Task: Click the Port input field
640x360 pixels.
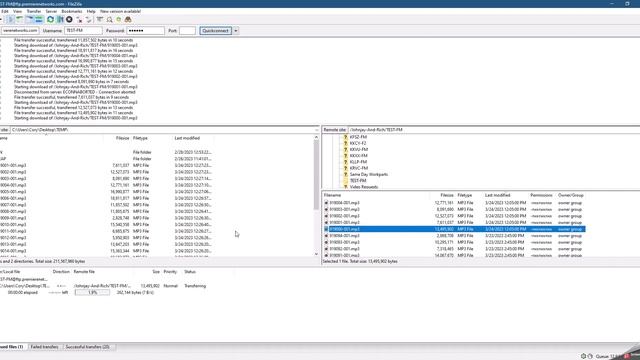Action: click(x=187, y=31)
